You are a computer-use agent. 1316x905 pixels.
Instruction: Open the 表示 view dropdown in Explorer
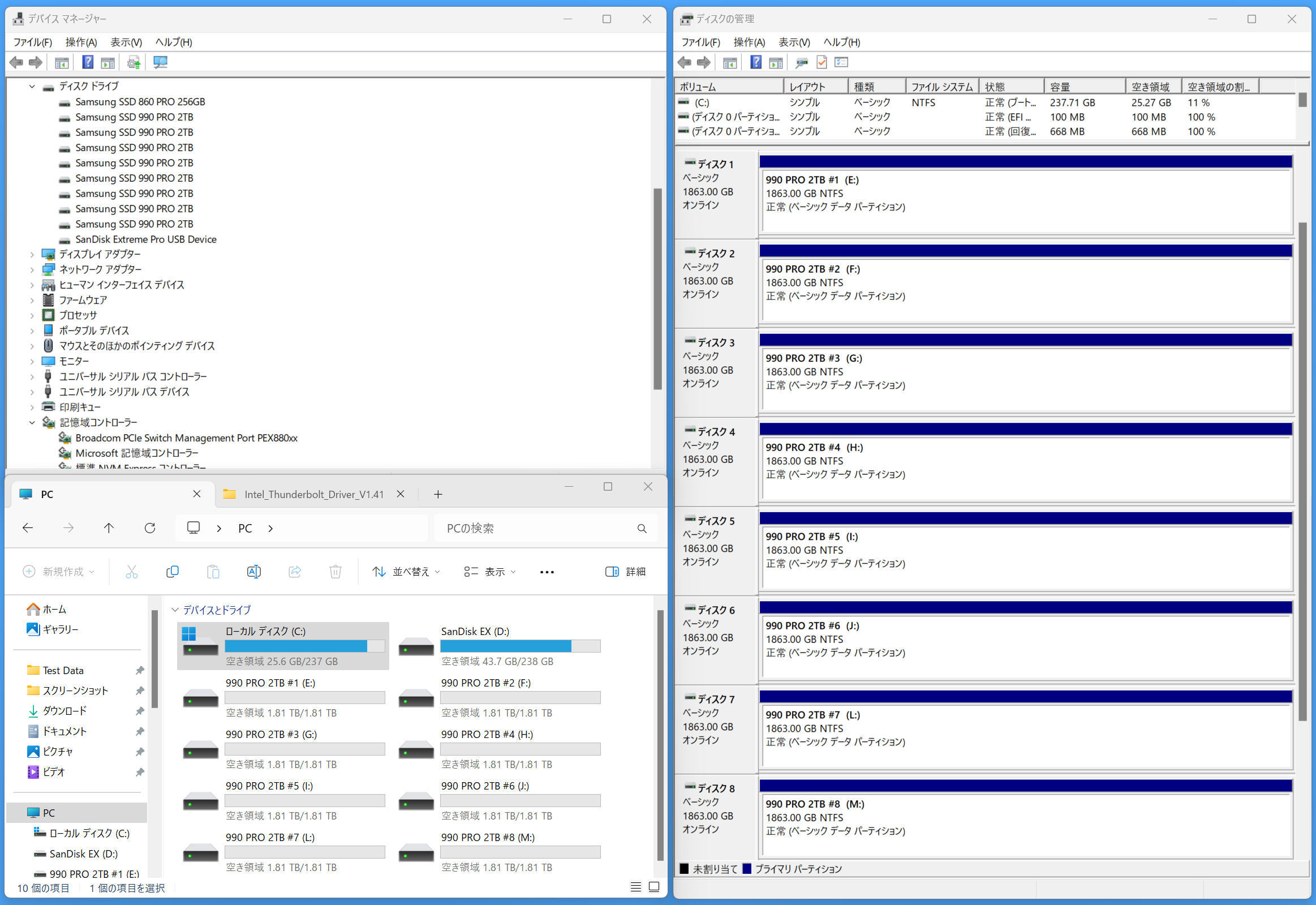tap(489, 572)
